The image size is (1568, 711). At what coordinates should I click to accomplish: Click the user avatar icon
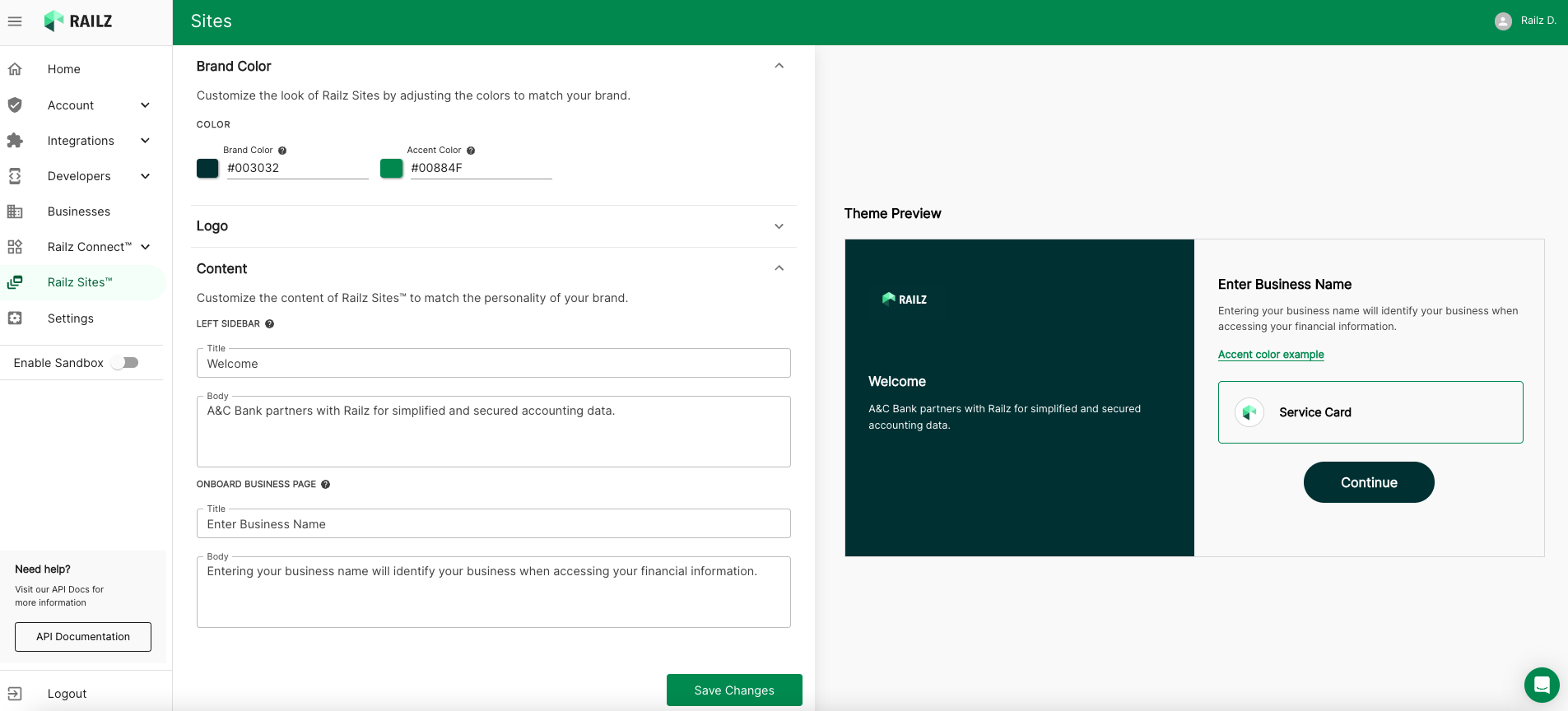point(1503,21)
